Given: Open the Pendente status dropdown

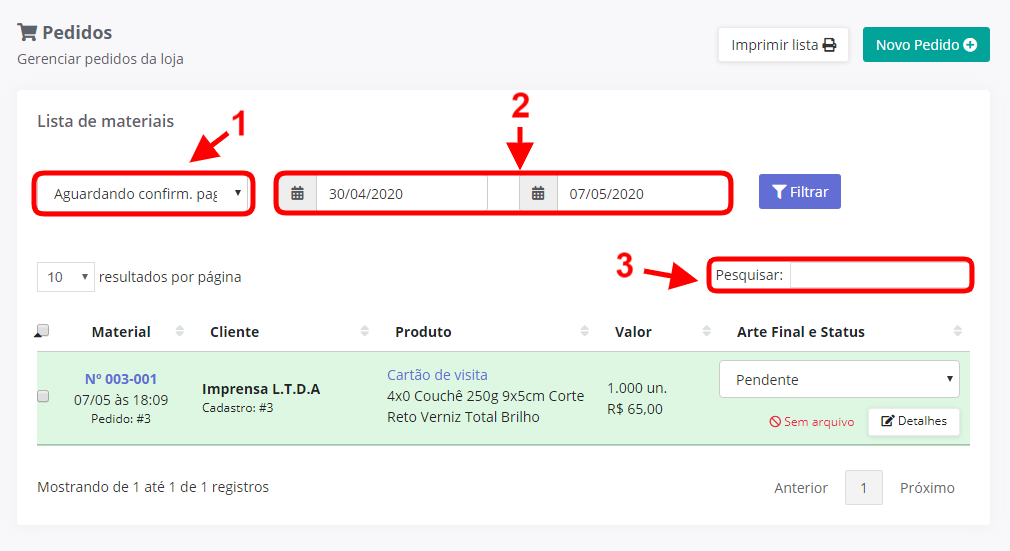Looking at the screenshot, I should point(839,380).
